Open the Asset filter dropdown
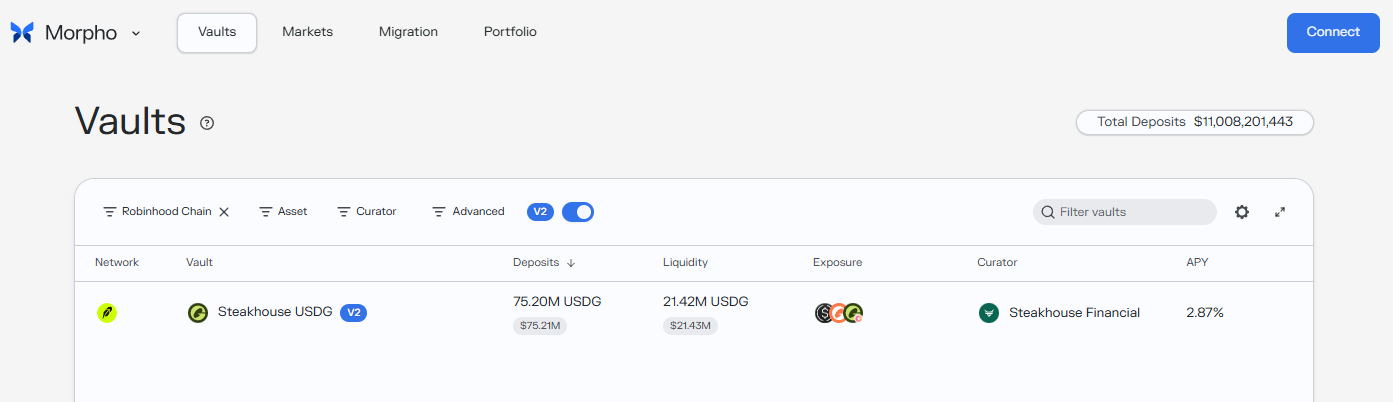The width and height of the screenshot is (1393, 402). 284,212
